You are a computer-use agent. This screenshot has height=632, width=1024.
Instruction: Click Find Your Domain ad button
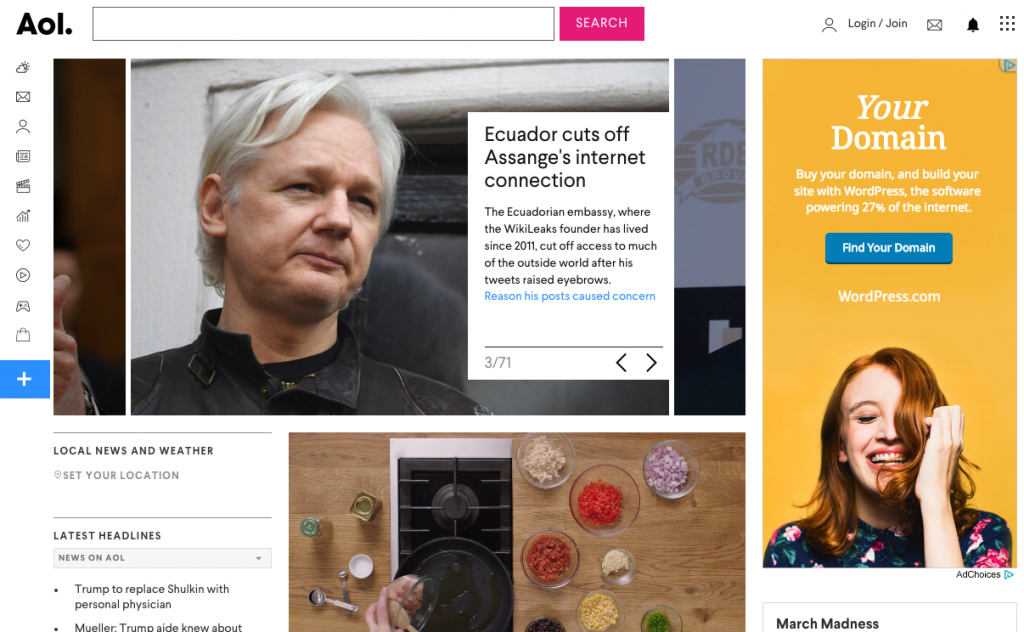click(888, 248)
